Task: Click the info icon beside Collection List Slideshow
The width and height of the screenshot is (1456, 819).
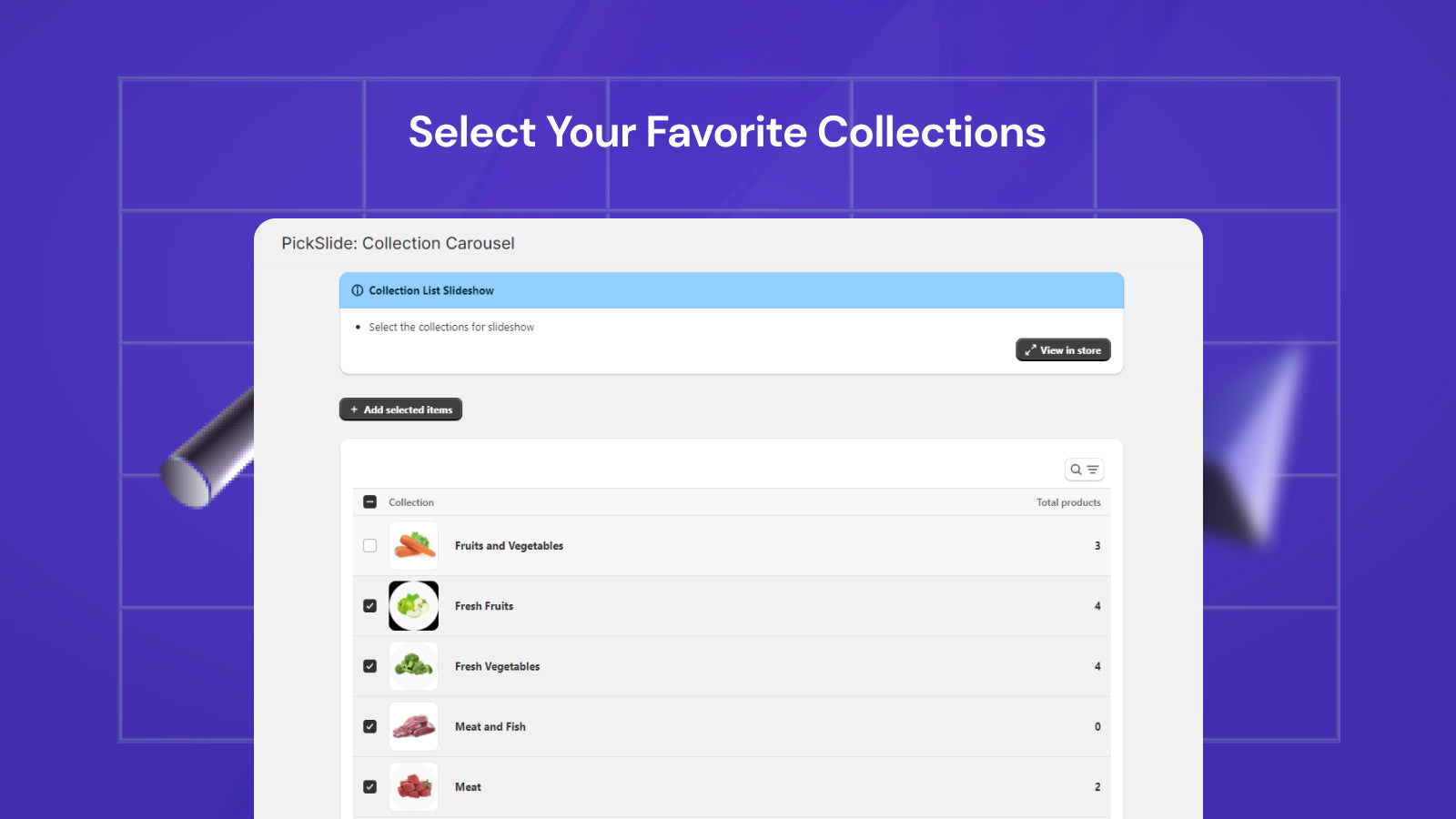Action: [x=358, y=290]
